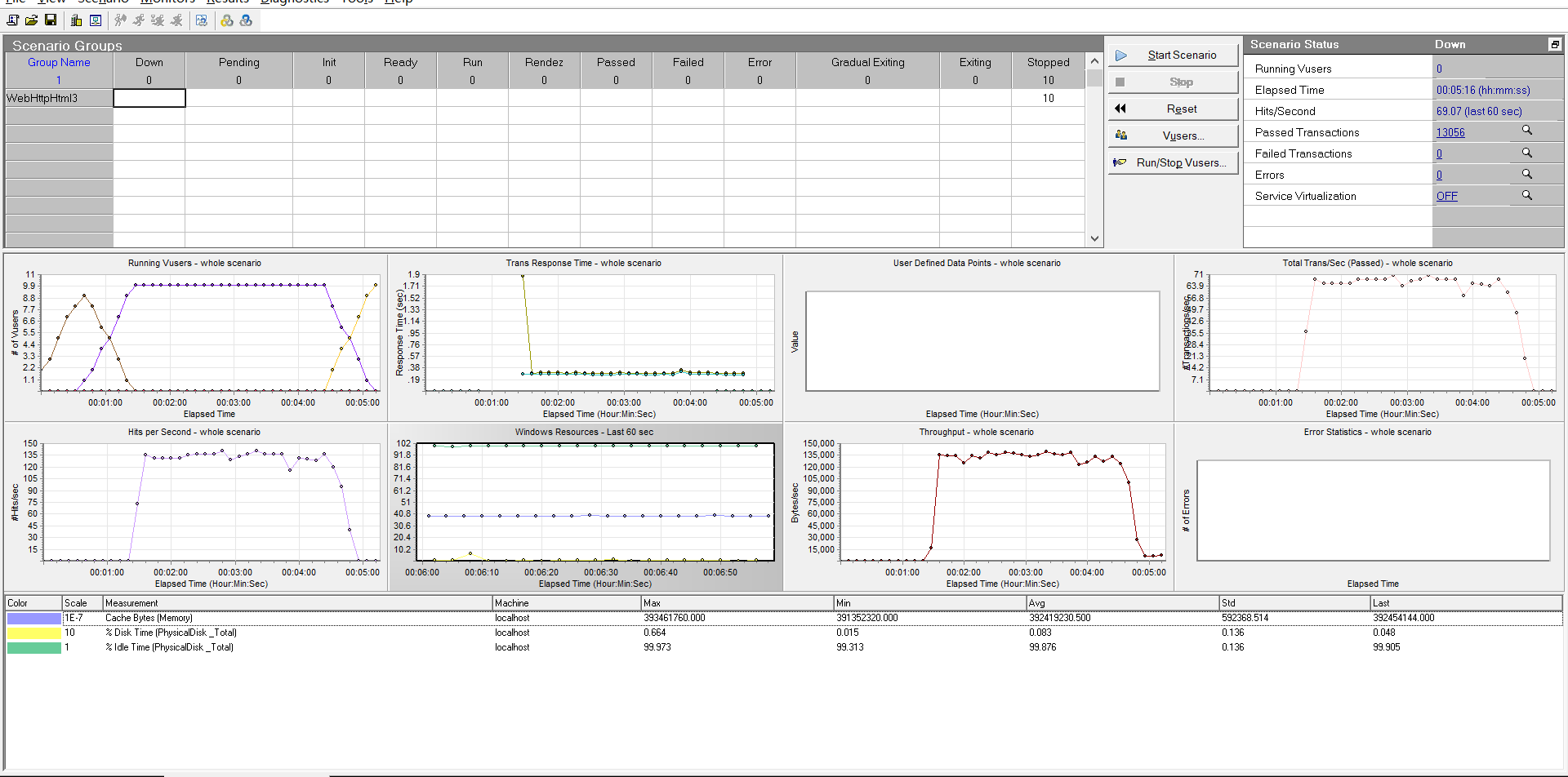
Task: Open the Tools menu
Action: pos(357,2)
